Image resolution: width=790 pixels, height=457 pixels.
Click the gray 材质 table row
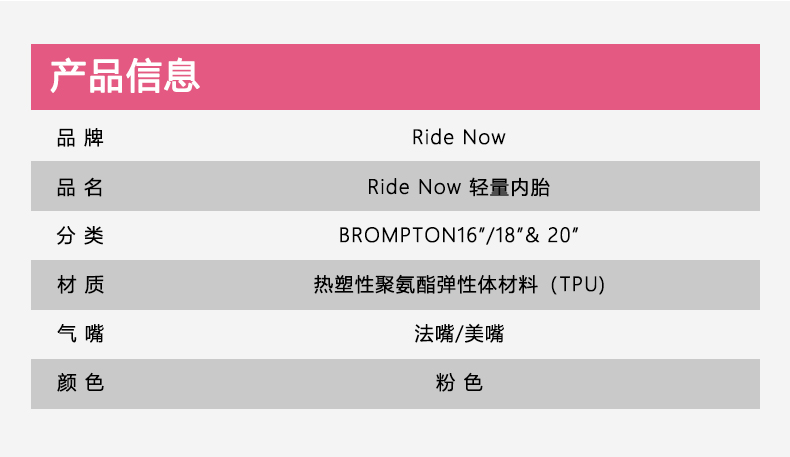click(396, 285)
